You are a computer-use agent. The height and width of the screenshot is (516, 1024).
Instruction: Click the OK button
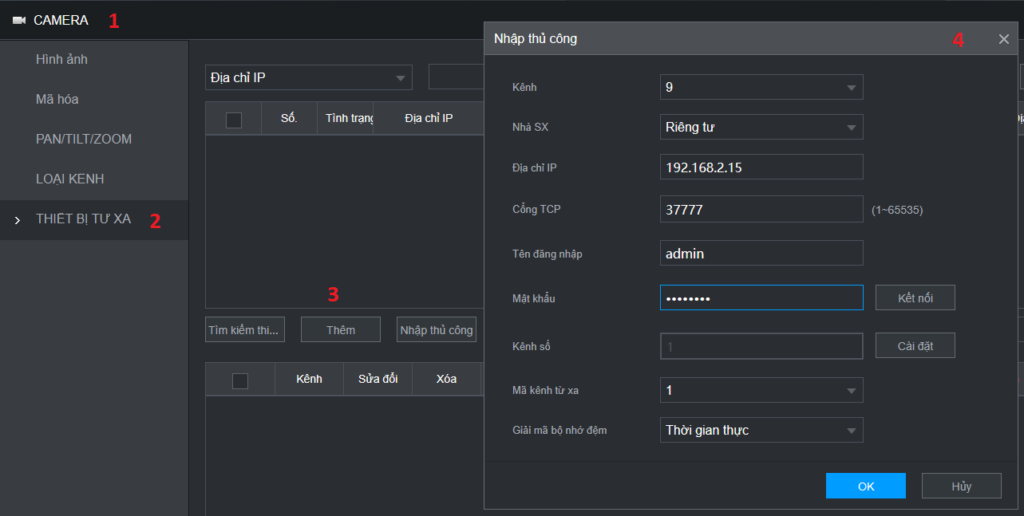[865, 486]
